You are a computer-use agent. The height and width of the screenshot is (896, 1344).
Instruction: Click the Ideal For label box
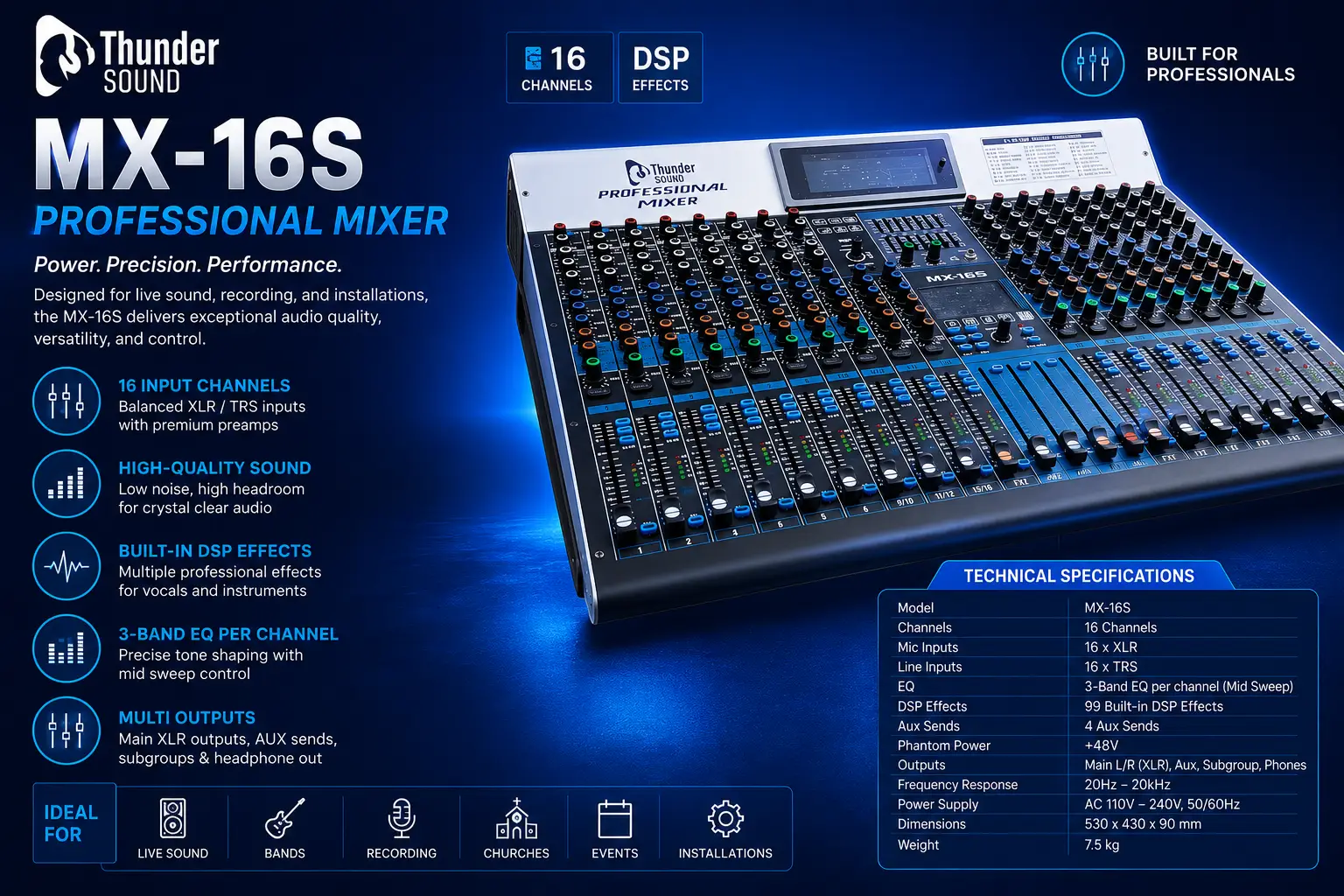coord(74,823)
